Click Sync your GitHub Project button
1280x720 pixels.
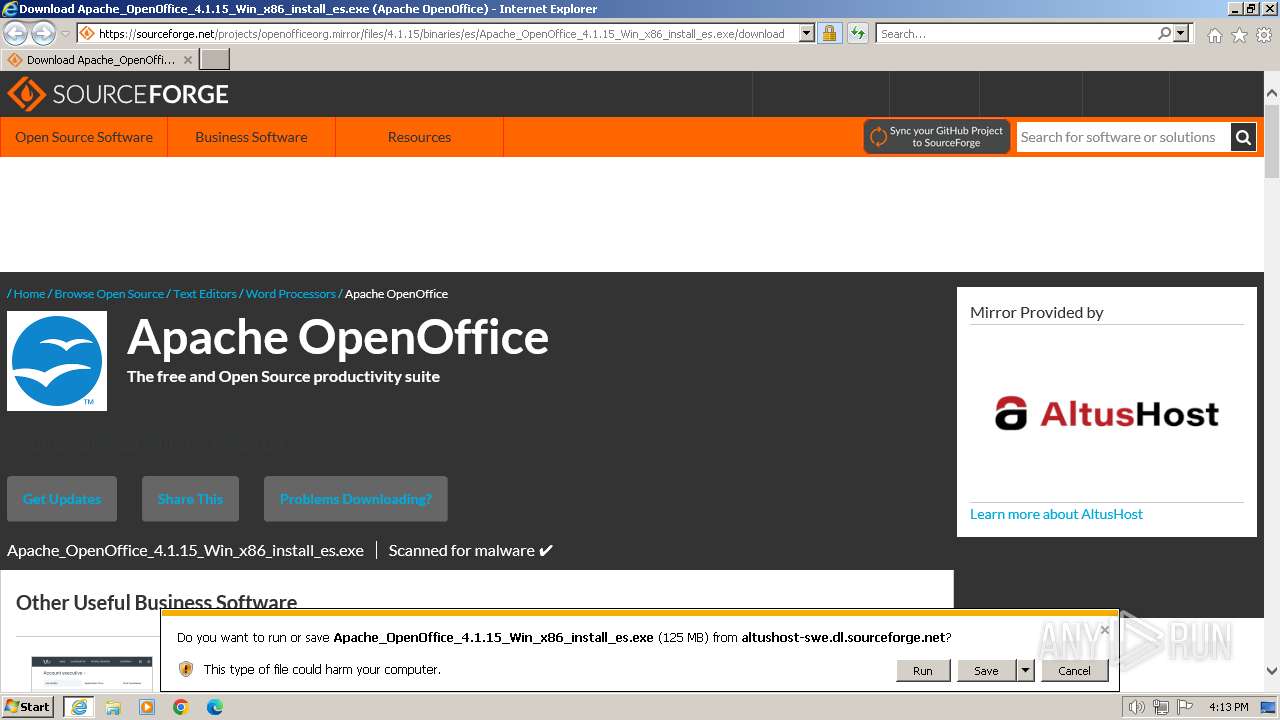(x=936, y=137)
